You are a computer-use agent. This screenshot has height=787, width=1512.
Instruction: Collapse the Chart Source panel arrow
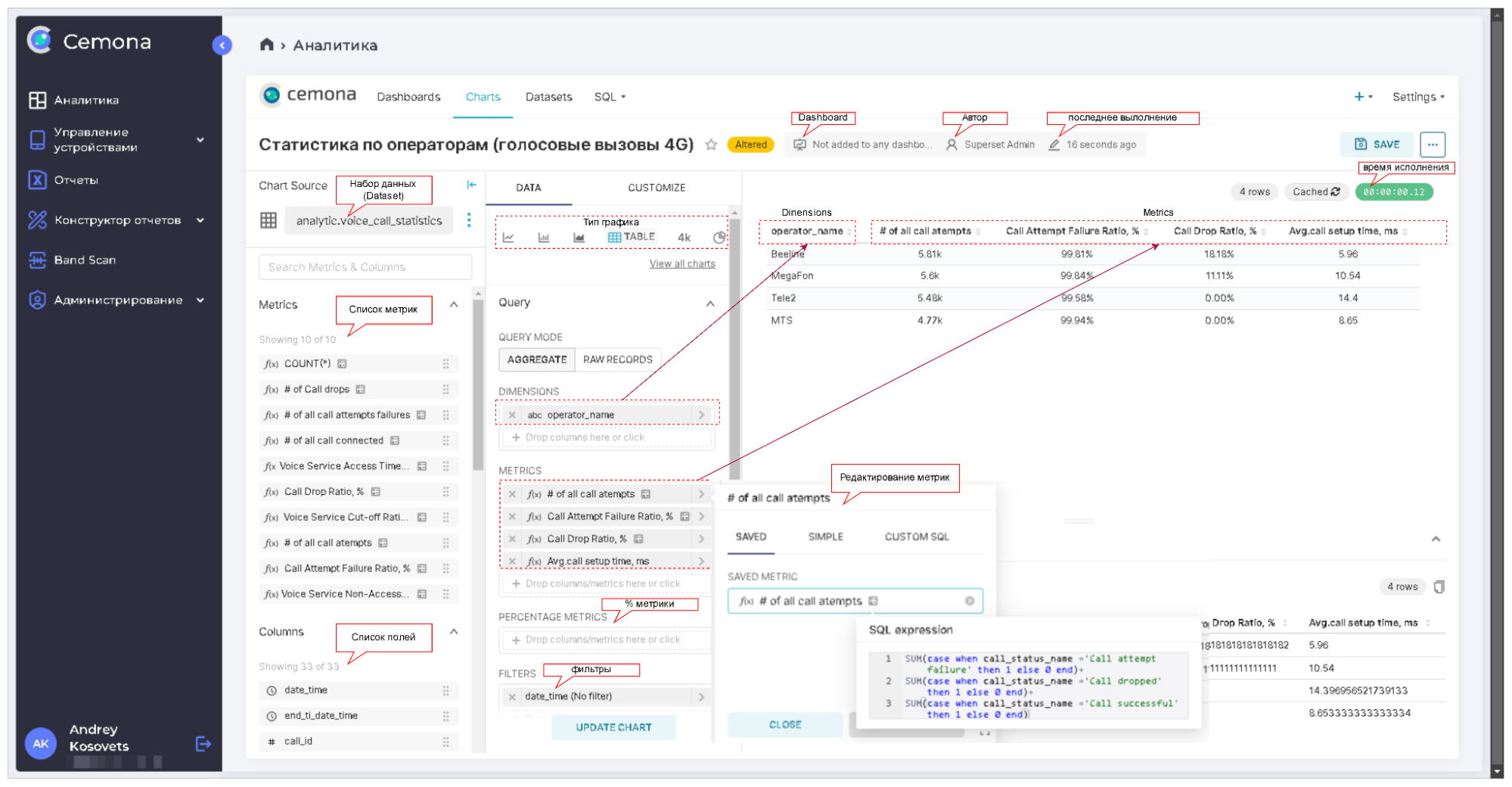[471, 185]
